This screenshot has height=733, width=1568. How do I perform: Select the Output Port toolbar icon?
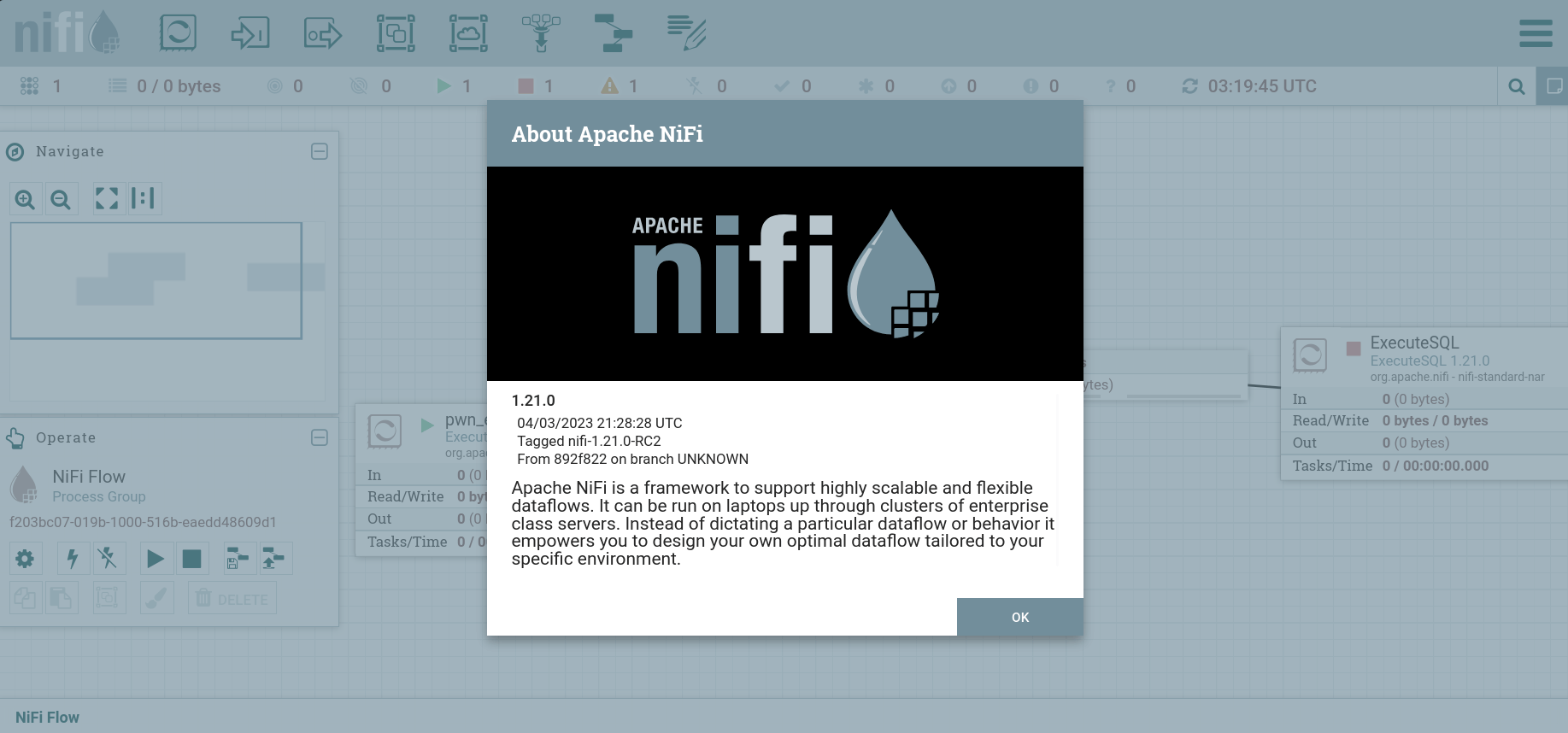(x=323, y=33)
